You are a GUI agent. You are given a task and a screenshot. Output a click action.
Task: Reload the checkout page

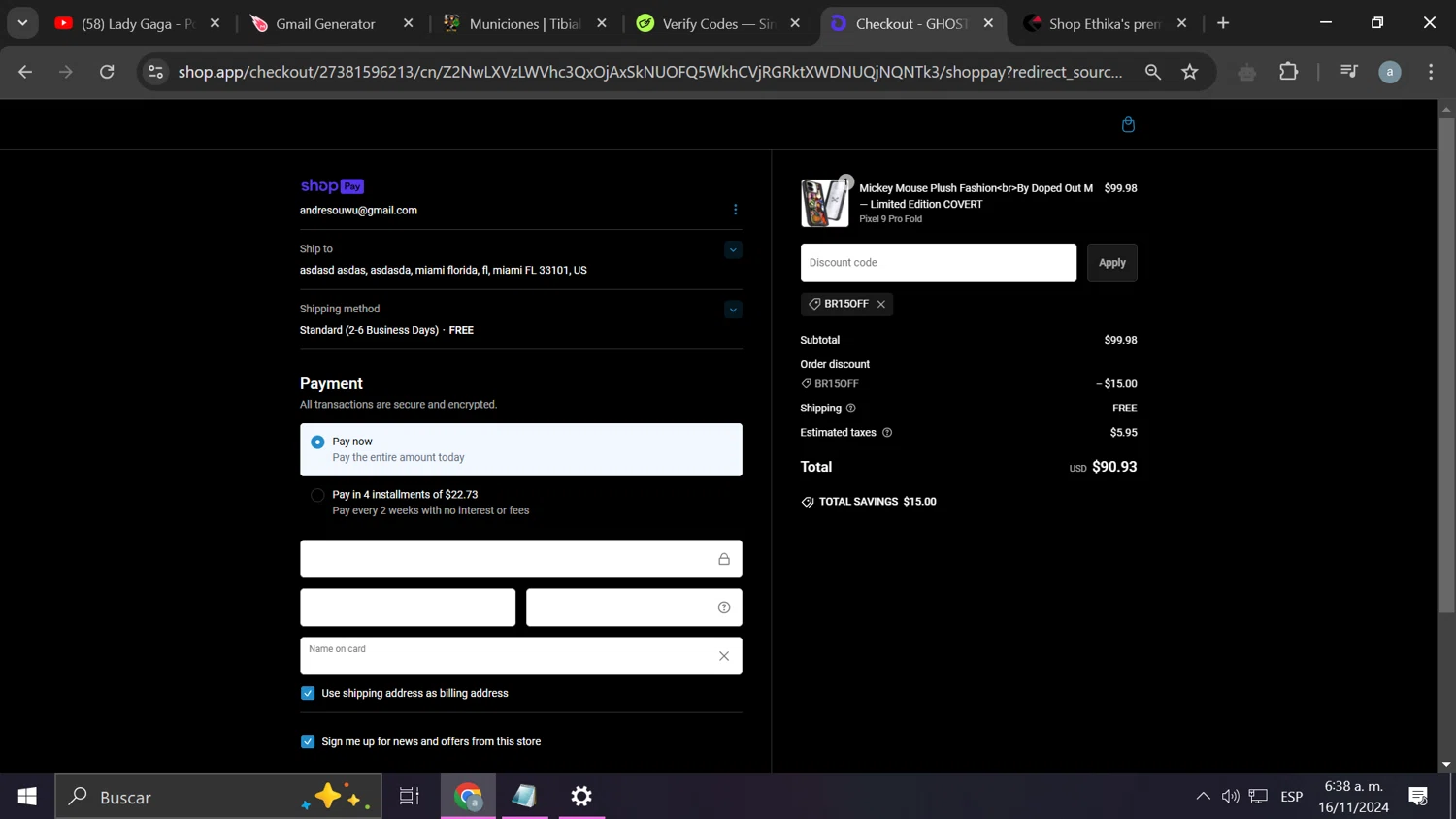pyautogui.click(x=107, y=72)
